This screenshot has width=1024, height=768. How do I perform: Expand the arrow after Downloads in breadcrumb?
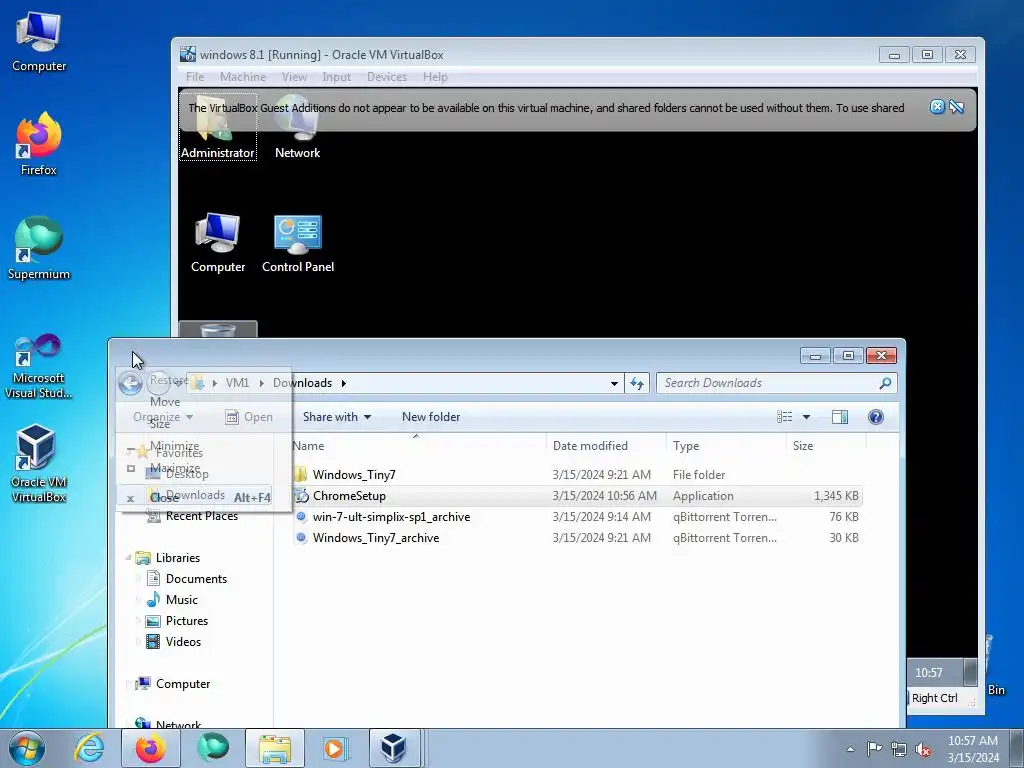pyautogui.click(x=344, y=383)
